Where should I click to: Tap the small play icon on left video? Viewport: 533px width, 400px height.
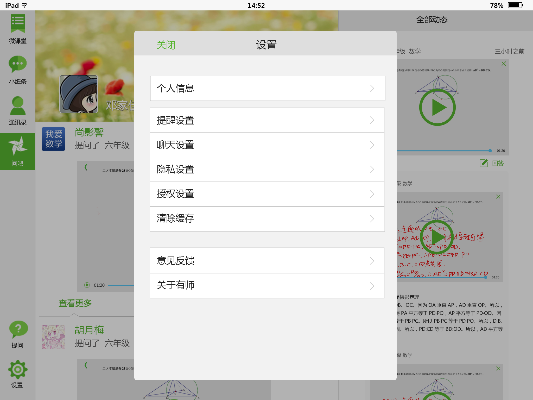point(87,285)
